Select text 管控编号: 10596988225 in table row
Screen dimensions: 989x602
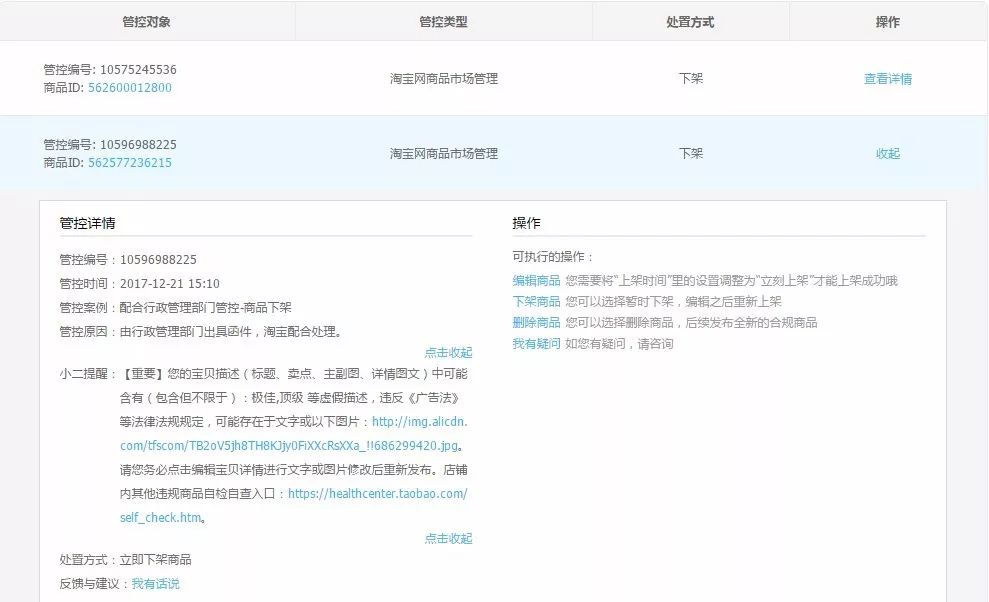[110, 145]
